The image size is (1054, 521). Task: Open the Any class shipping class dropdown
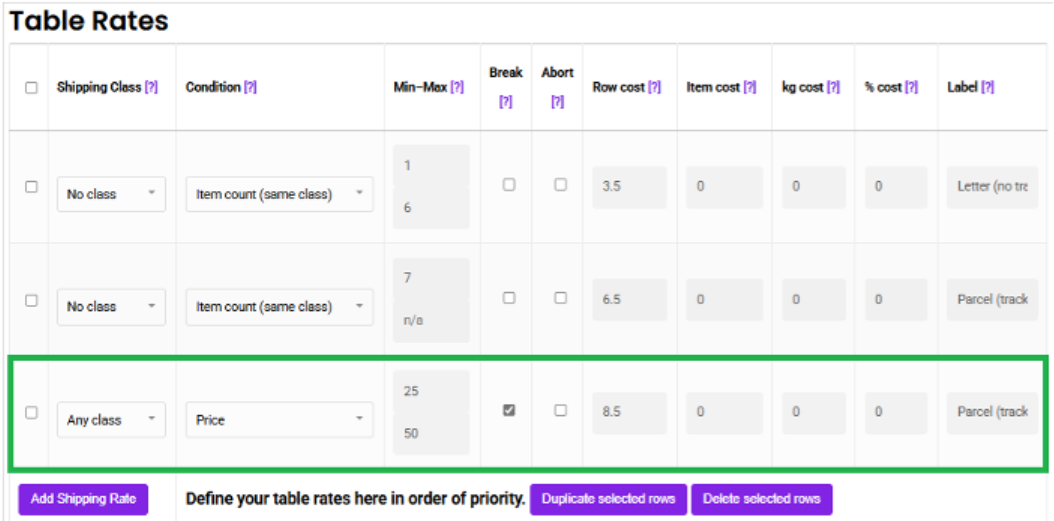pos(111,419)
